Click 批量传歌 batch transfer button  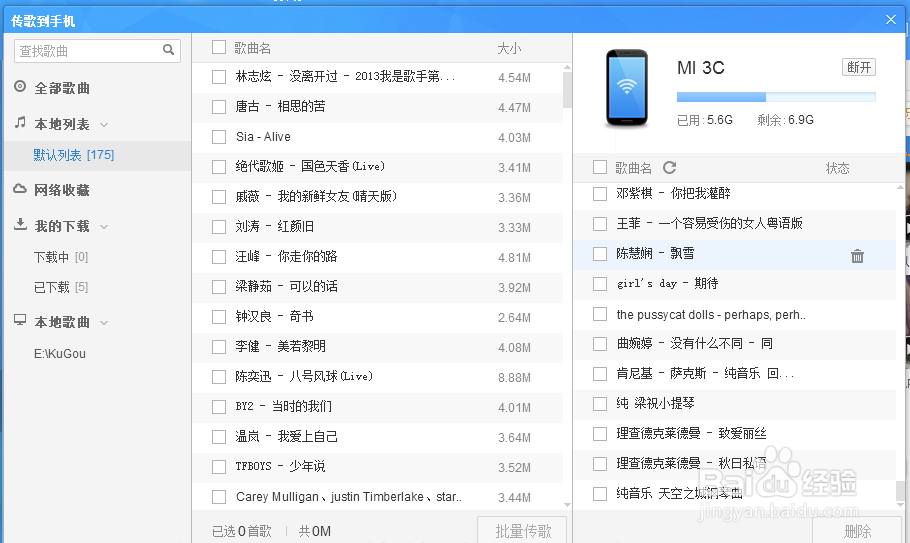[x=522, y=530]
